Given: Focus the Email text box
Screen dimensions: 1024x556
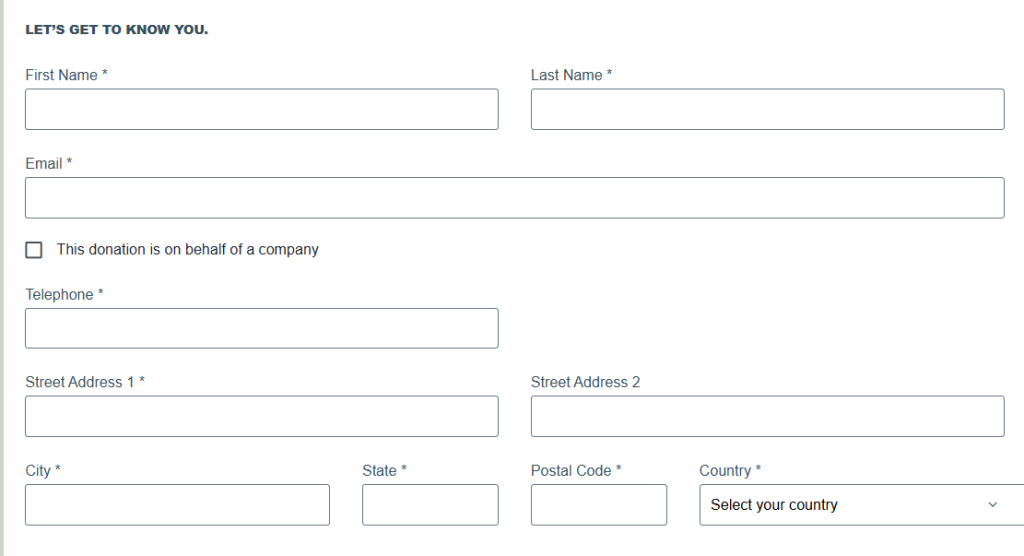Looking at the screenshot, I should click(514, 198).
